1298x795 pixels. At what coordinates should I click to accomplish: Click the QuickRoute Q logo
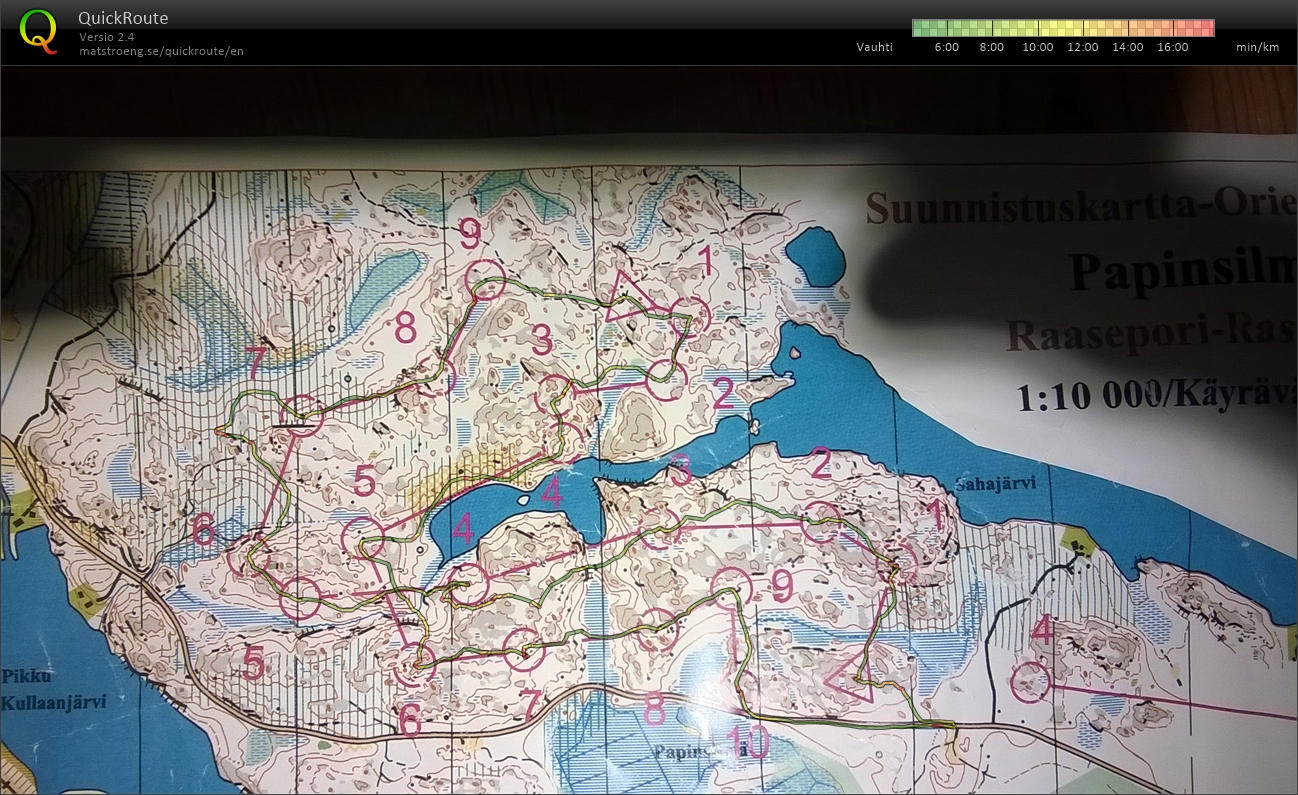coord(38,30)
